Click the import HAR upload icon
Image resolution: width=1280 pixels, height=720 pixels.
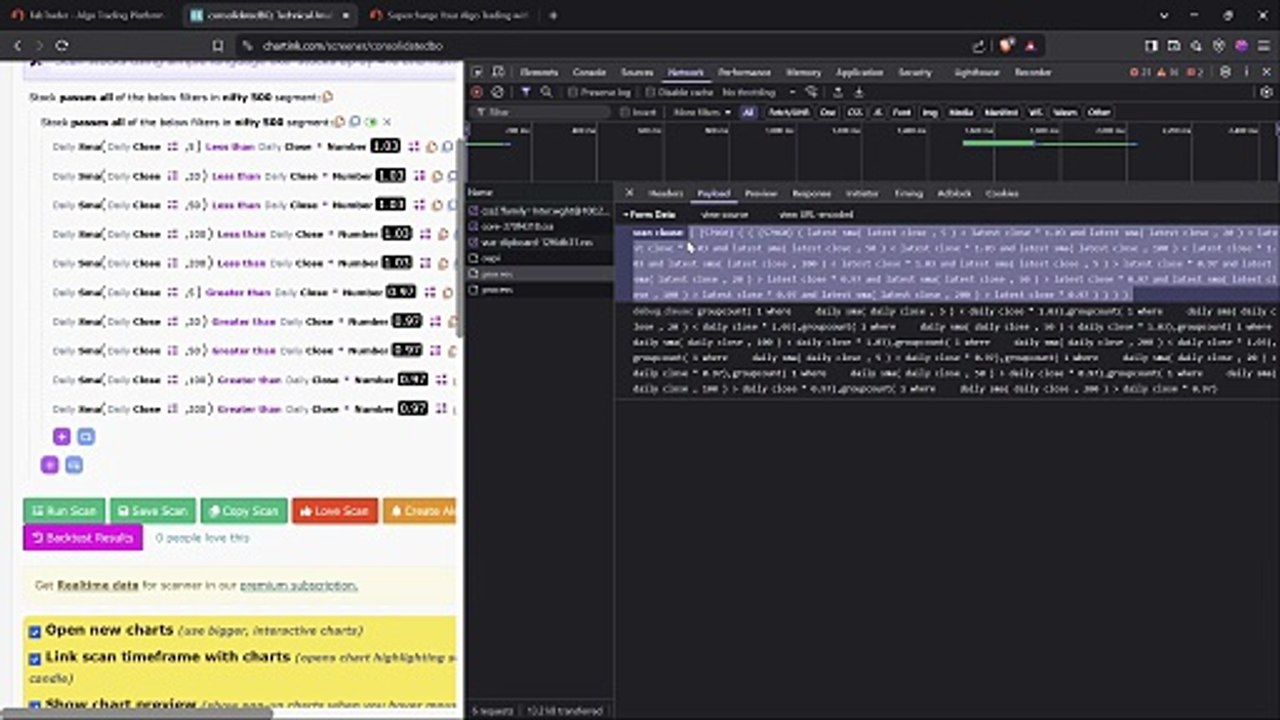pyautogui.click(x=840, y=92)
